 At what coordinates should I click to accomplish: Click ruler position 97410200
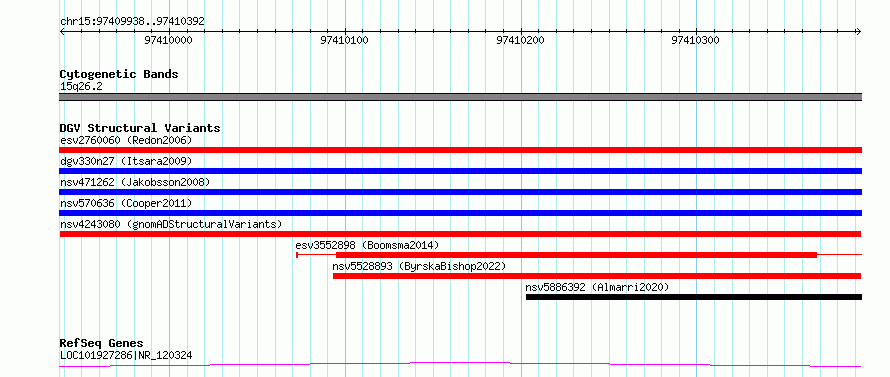point(520,40)
